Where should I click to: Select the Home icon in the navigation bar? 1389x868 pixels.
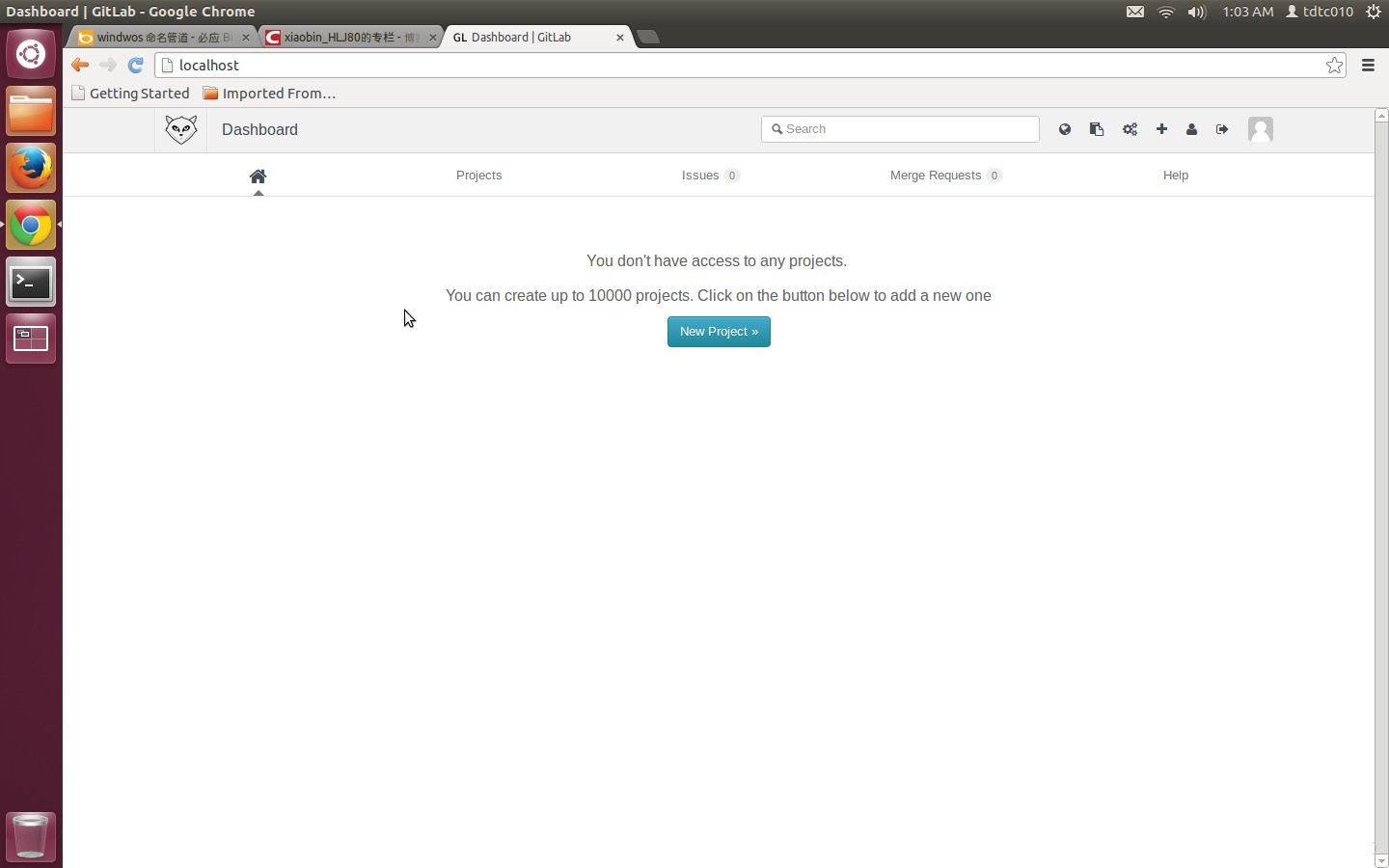258,176
